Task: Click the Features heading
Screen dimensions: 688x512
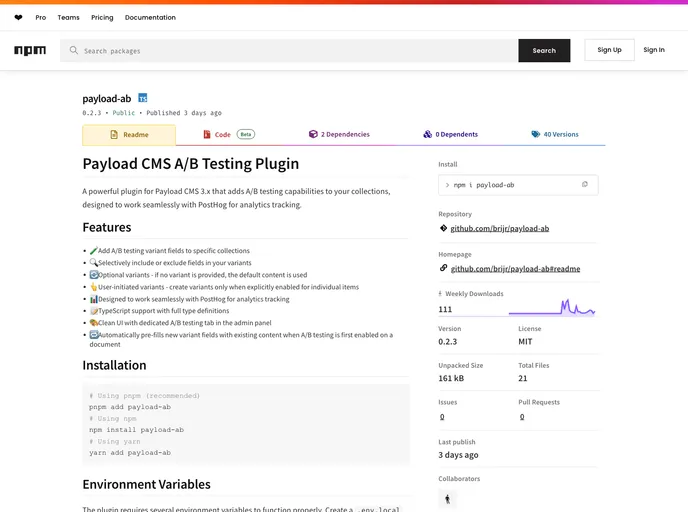Action: [x=107, y=227]
